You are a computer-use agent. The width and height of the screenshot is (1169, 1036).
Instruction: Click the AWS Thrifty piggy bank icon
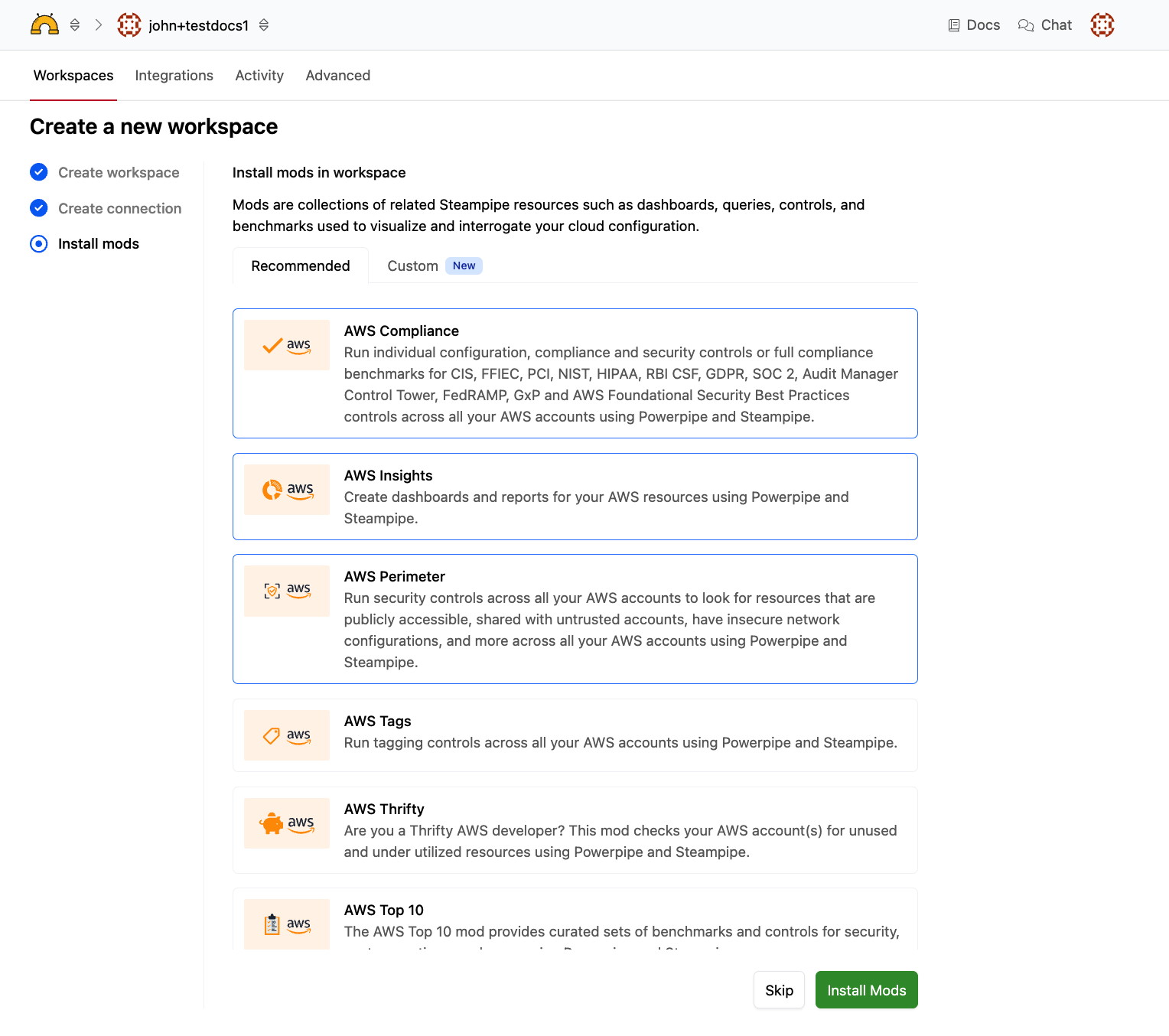[272, 823]
